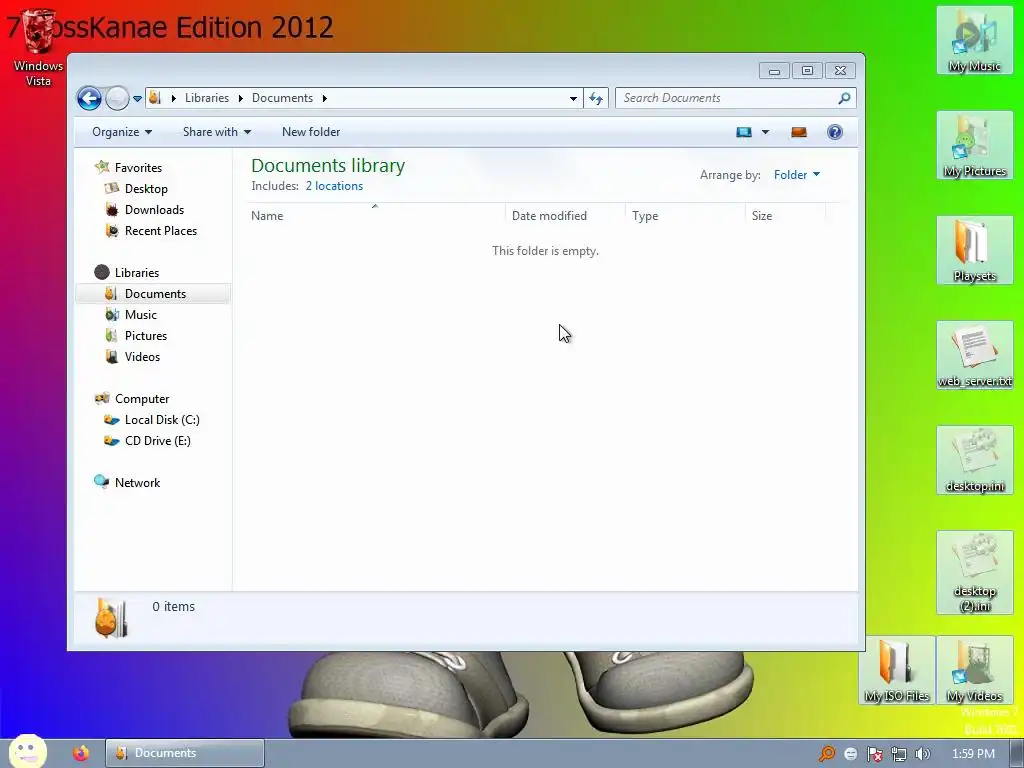Open Action Center flag icon in tray
Image resolution: width=1024 pixels, height=768 pixels.
coord(874,754)
